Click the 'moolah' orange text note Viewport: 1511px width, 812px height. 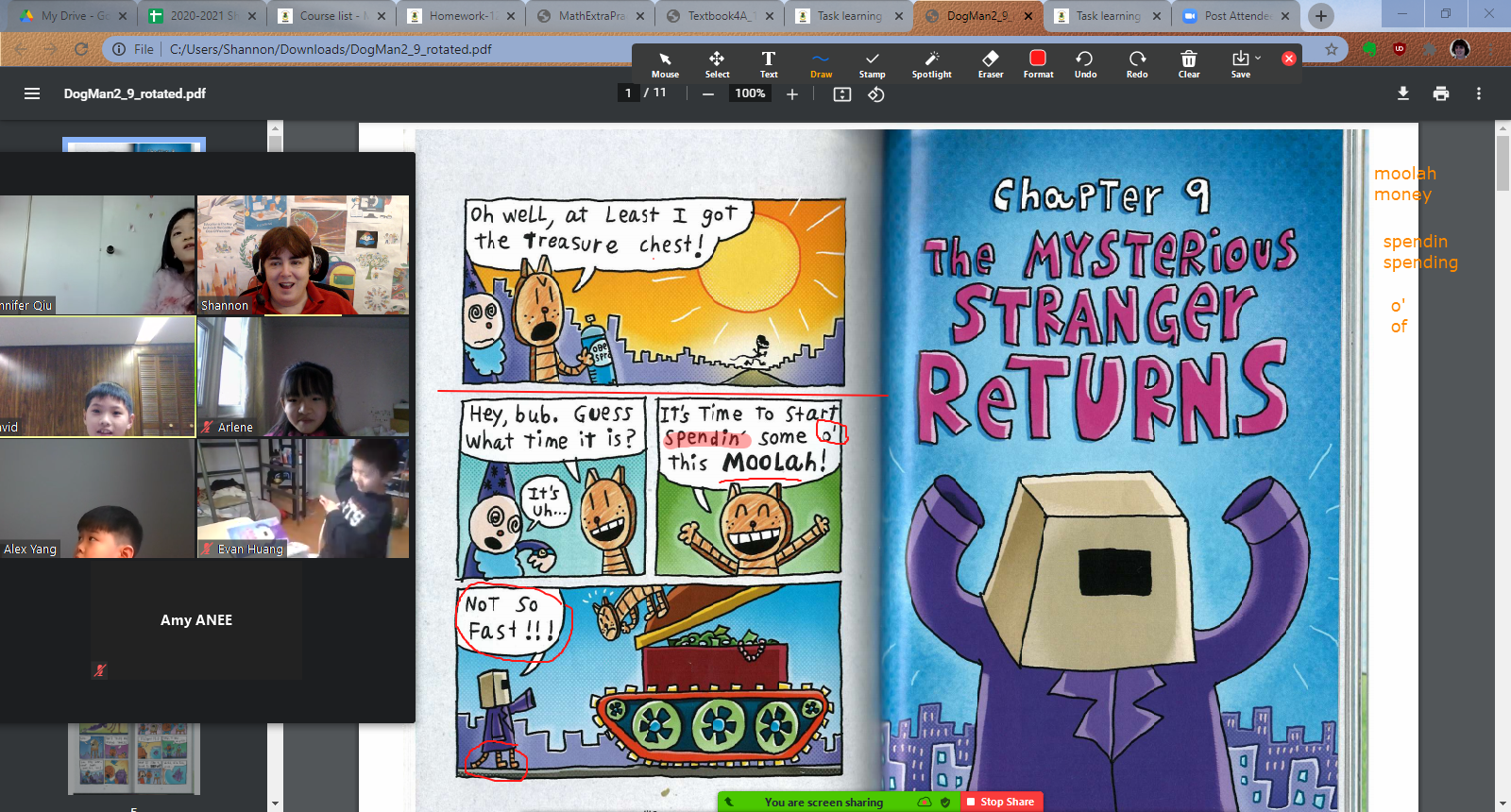coord(1404,174)
